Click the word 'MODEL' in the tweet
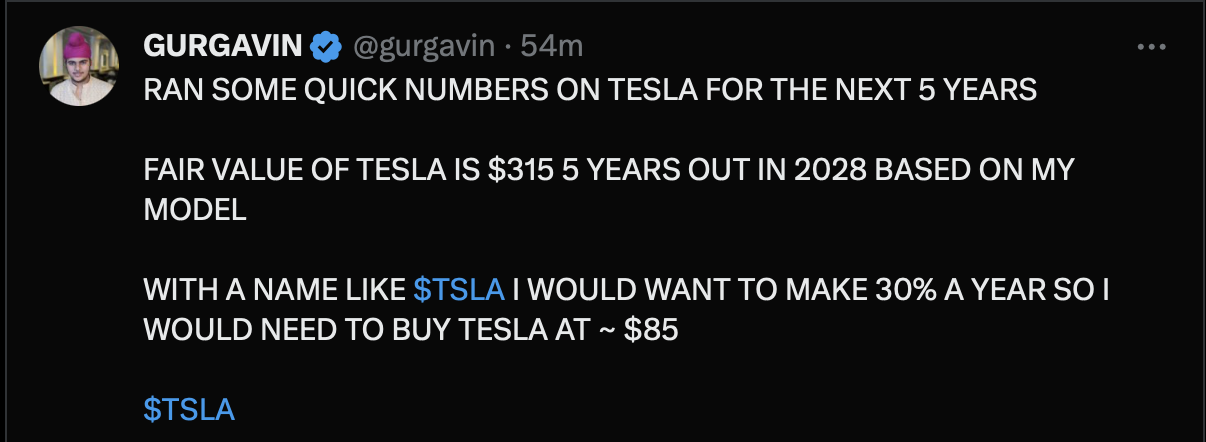 point(195,210)
